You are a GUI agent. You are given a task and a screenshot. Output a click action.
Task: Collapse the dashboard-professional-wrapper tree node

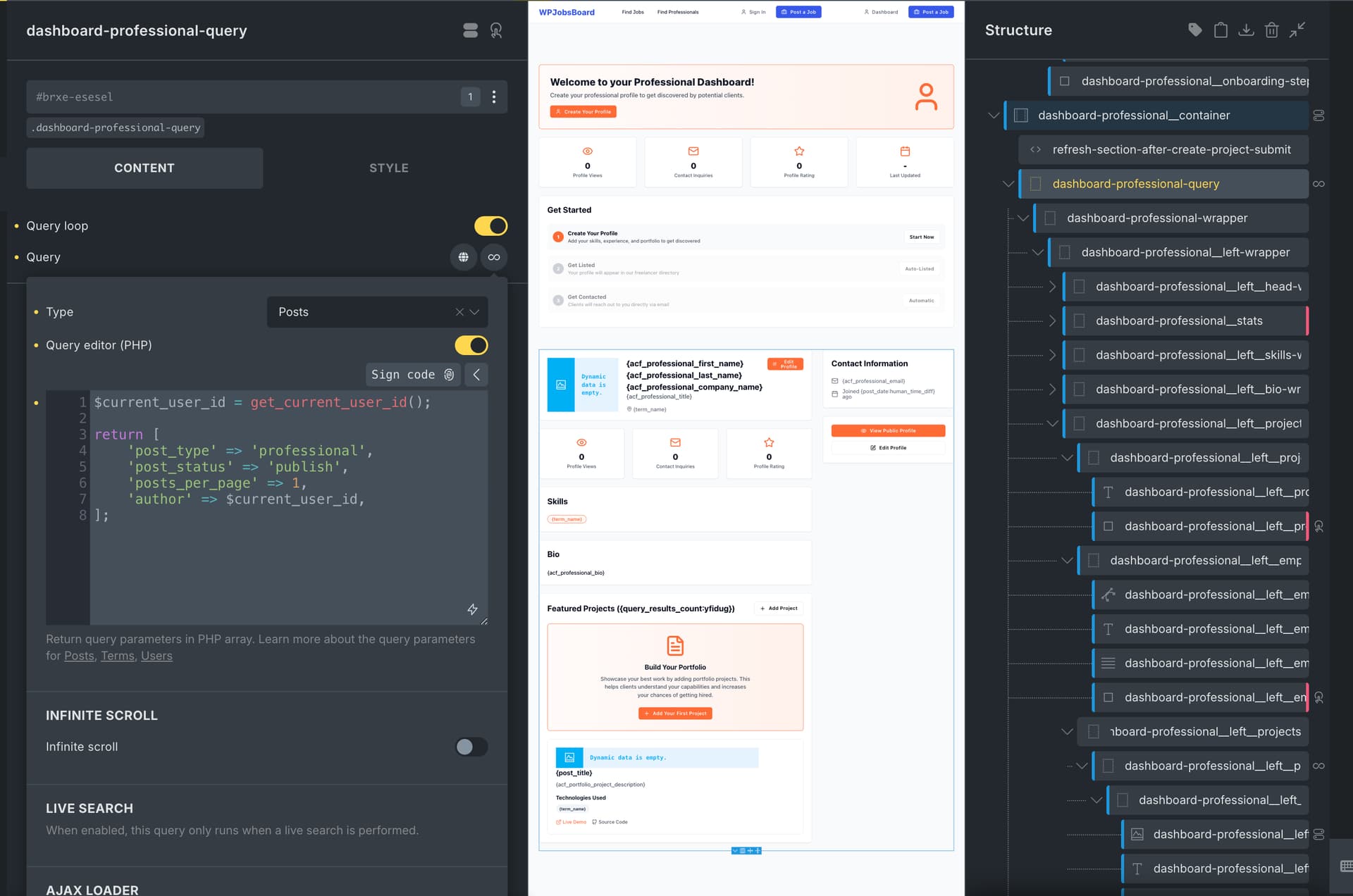tap(1023, 218)
